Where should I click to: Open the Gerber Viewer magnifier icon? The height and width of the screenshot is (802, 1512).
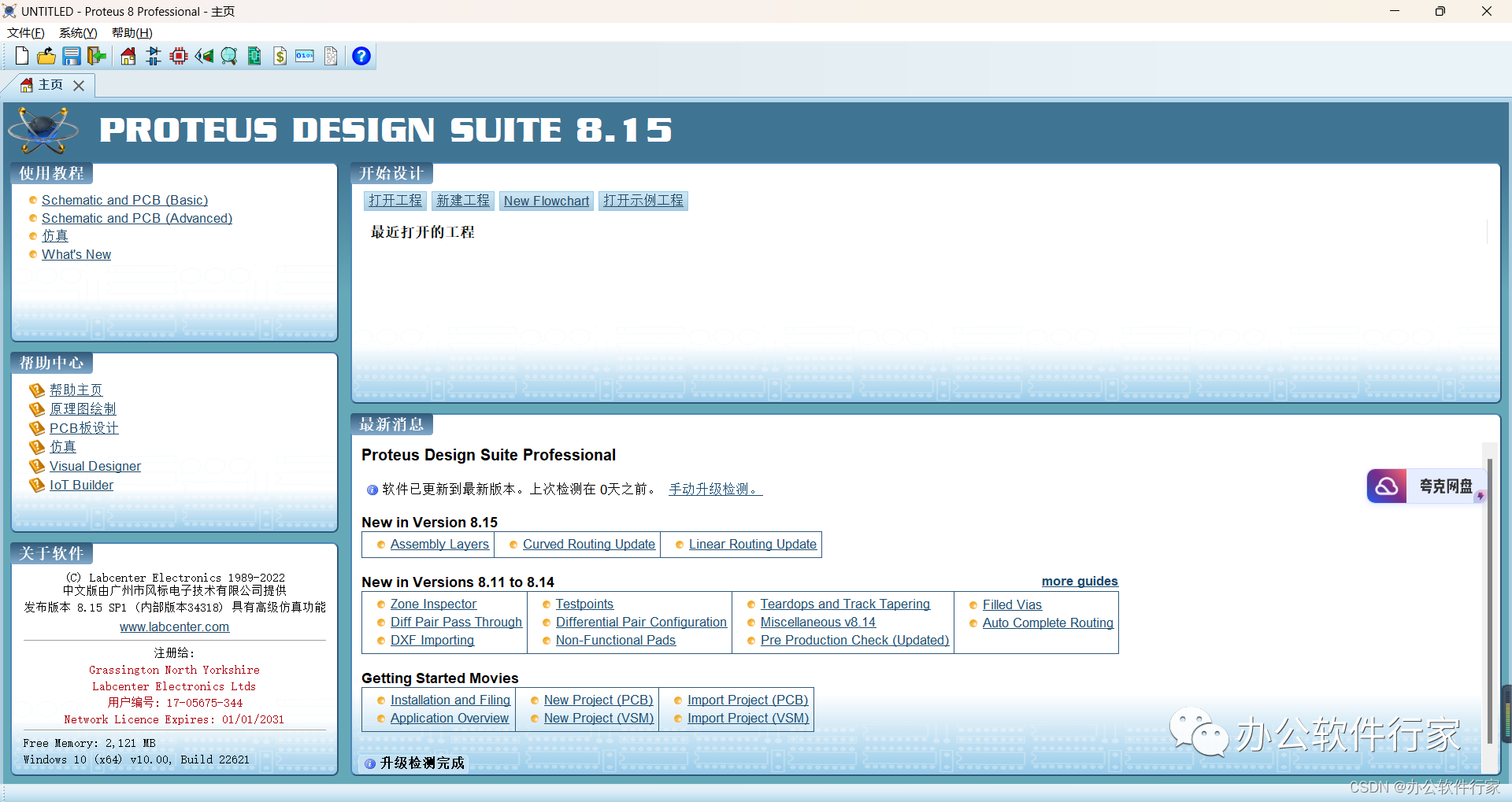point(229,56)
